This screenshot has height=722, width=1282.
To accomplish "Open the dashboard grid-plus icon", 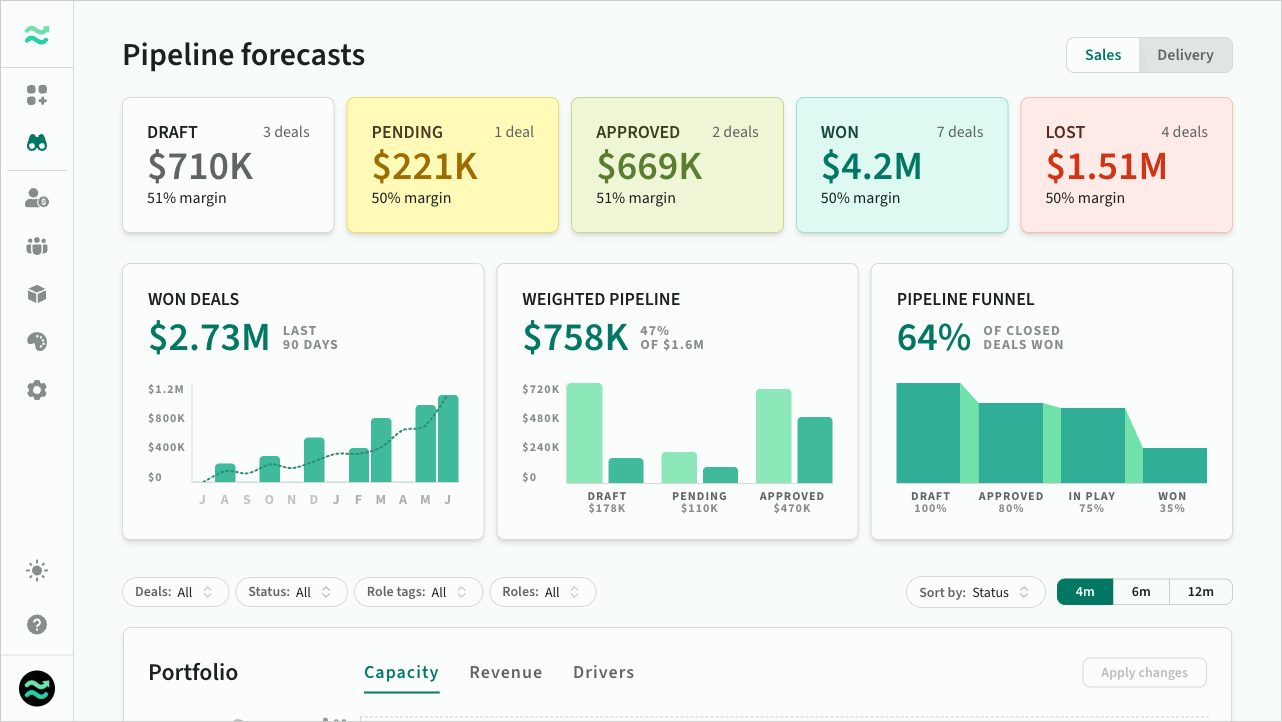I will pyautogui.click(x=37, y=96).
